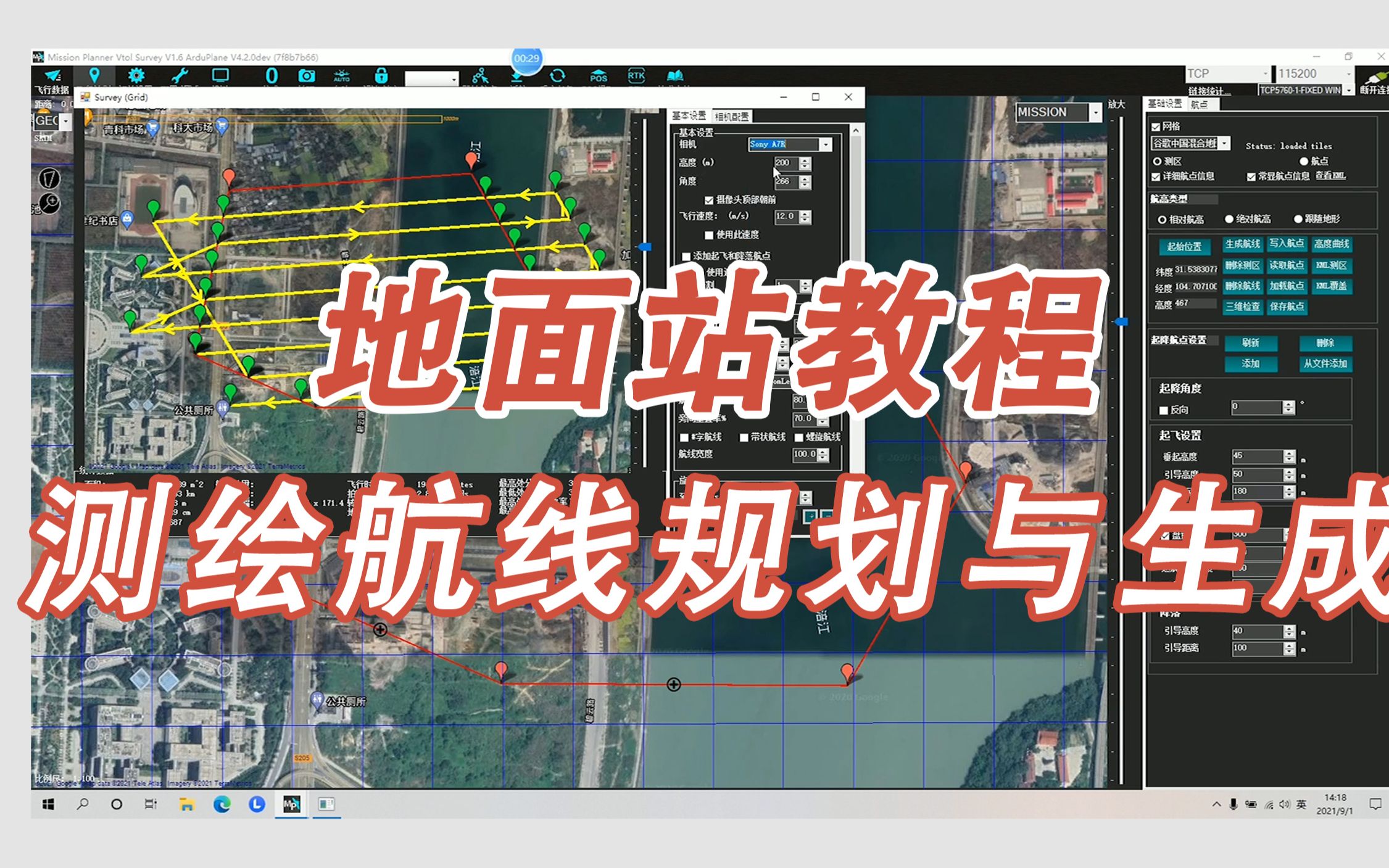The image size is (1389, 868).
Task: Open the help book icon
Action: click(x=675, y=76)
